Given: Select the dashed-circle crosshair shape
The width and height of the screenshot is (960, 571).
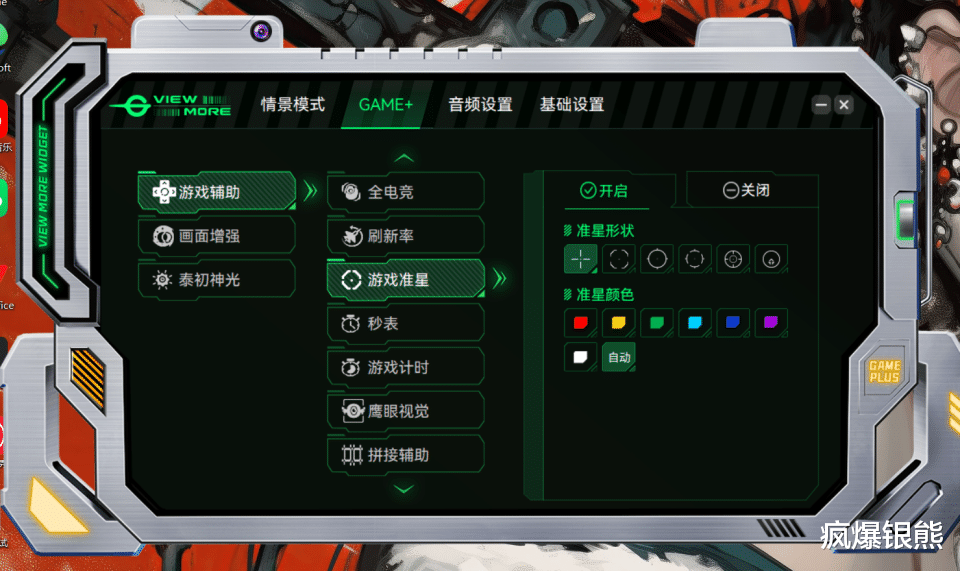Looking at the screenshot, I should [x=695, y=259].
